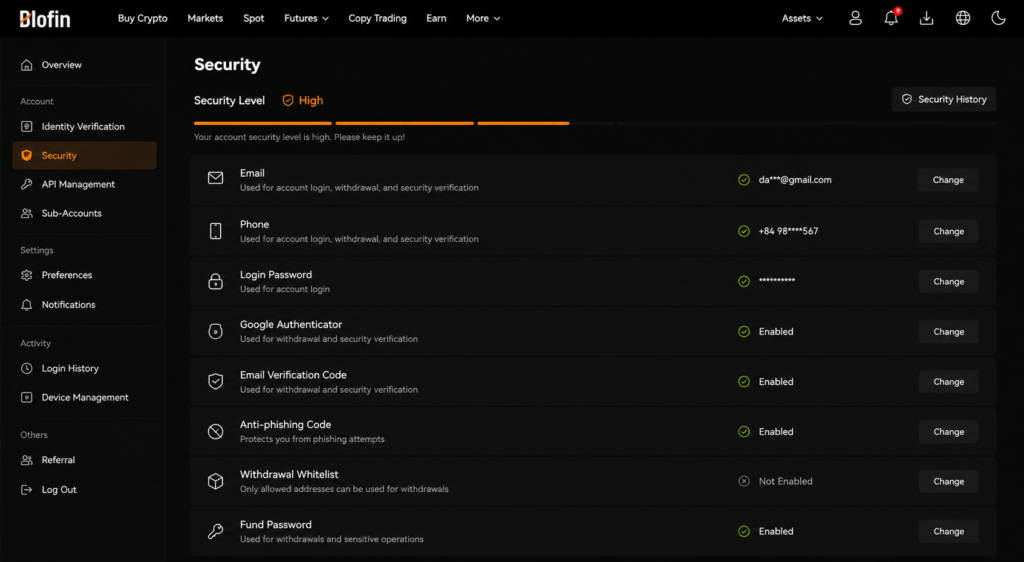Change the Email address
This screenshot has width=1024, height=562.
948,180
